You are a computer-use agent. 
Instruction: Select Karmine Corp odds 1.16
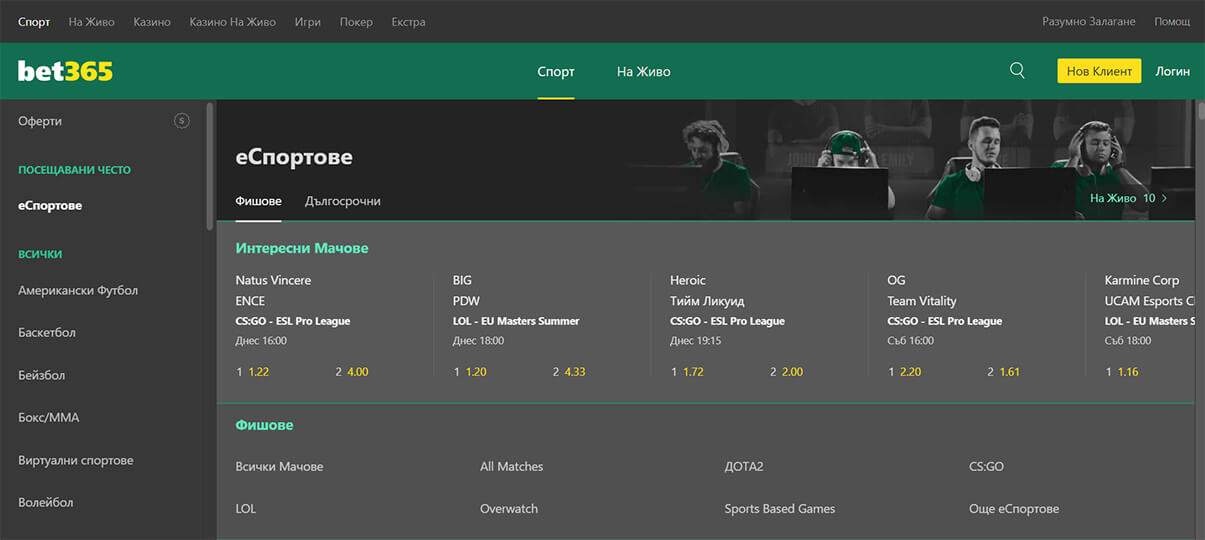pyautogui.click(x=1121, y=372)
